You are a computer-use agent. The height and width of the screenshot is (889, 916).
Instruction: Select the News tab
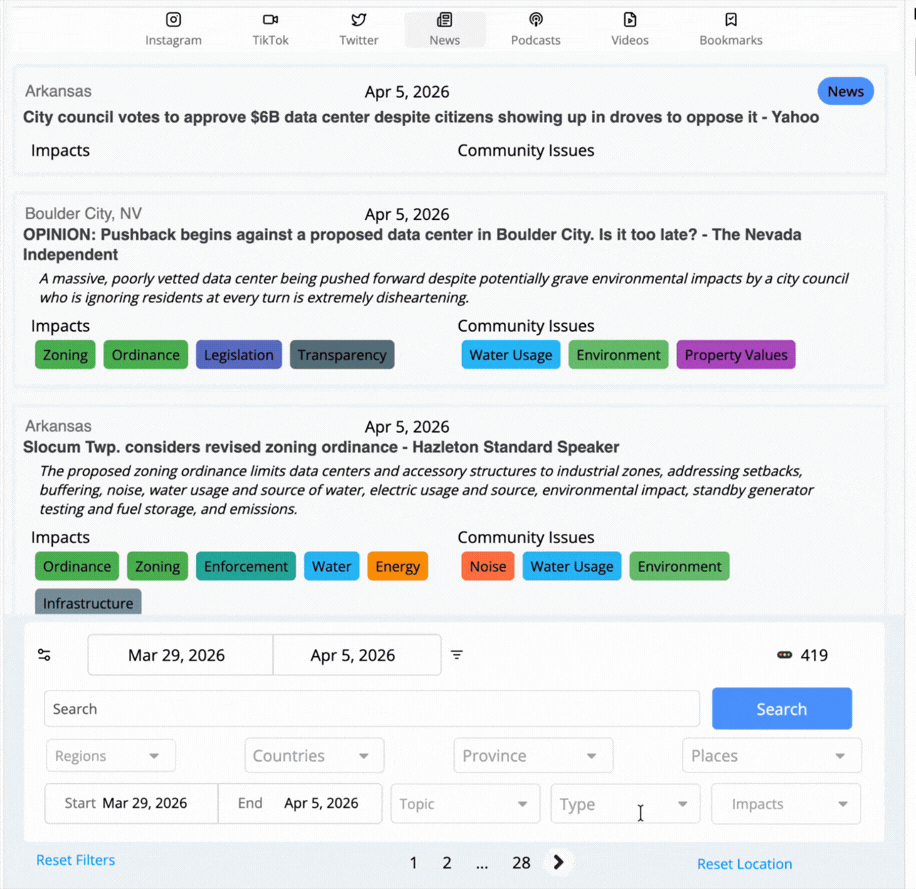pos(444,29)
